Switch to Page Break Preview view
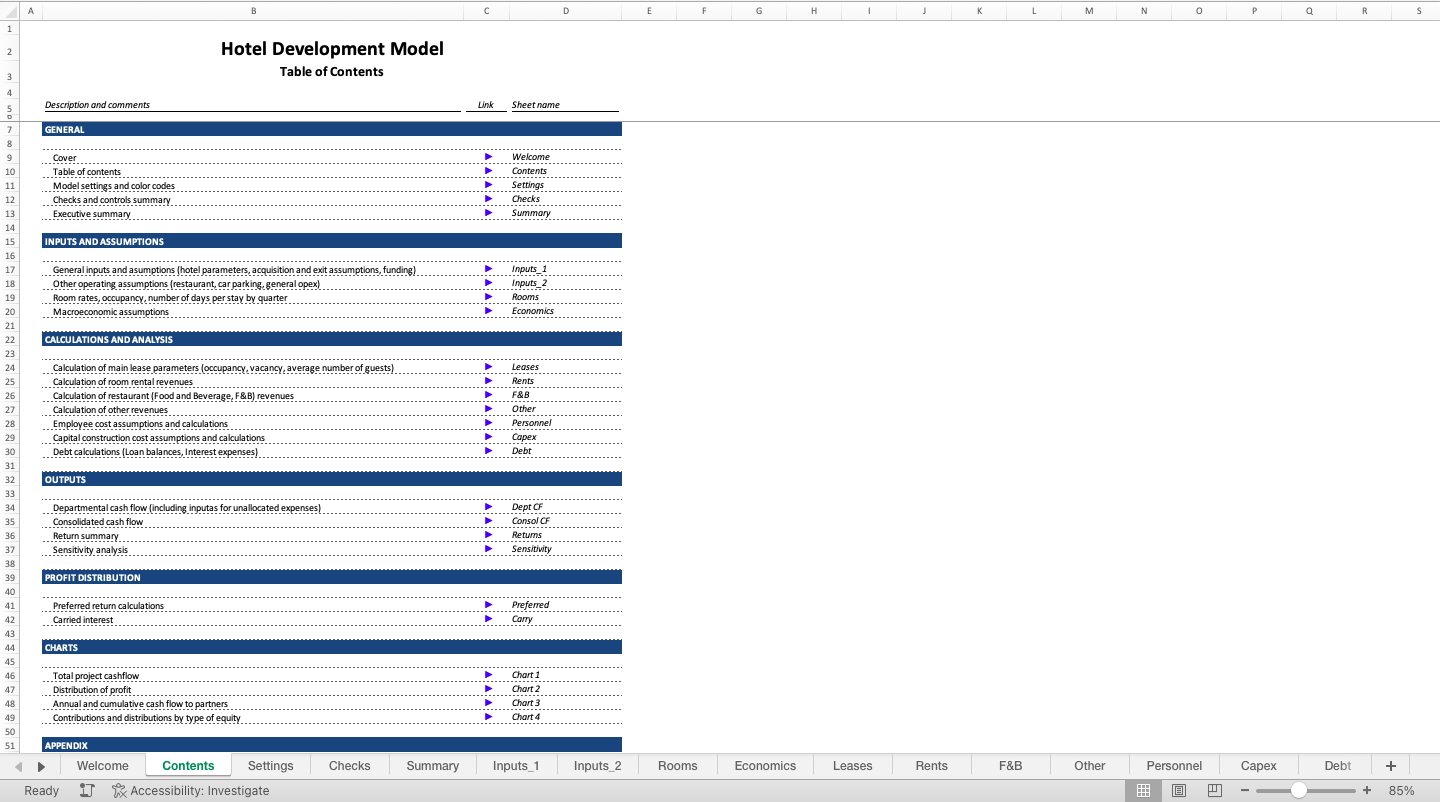The height and width of the screenshot is (802, 1440). 1215,790
